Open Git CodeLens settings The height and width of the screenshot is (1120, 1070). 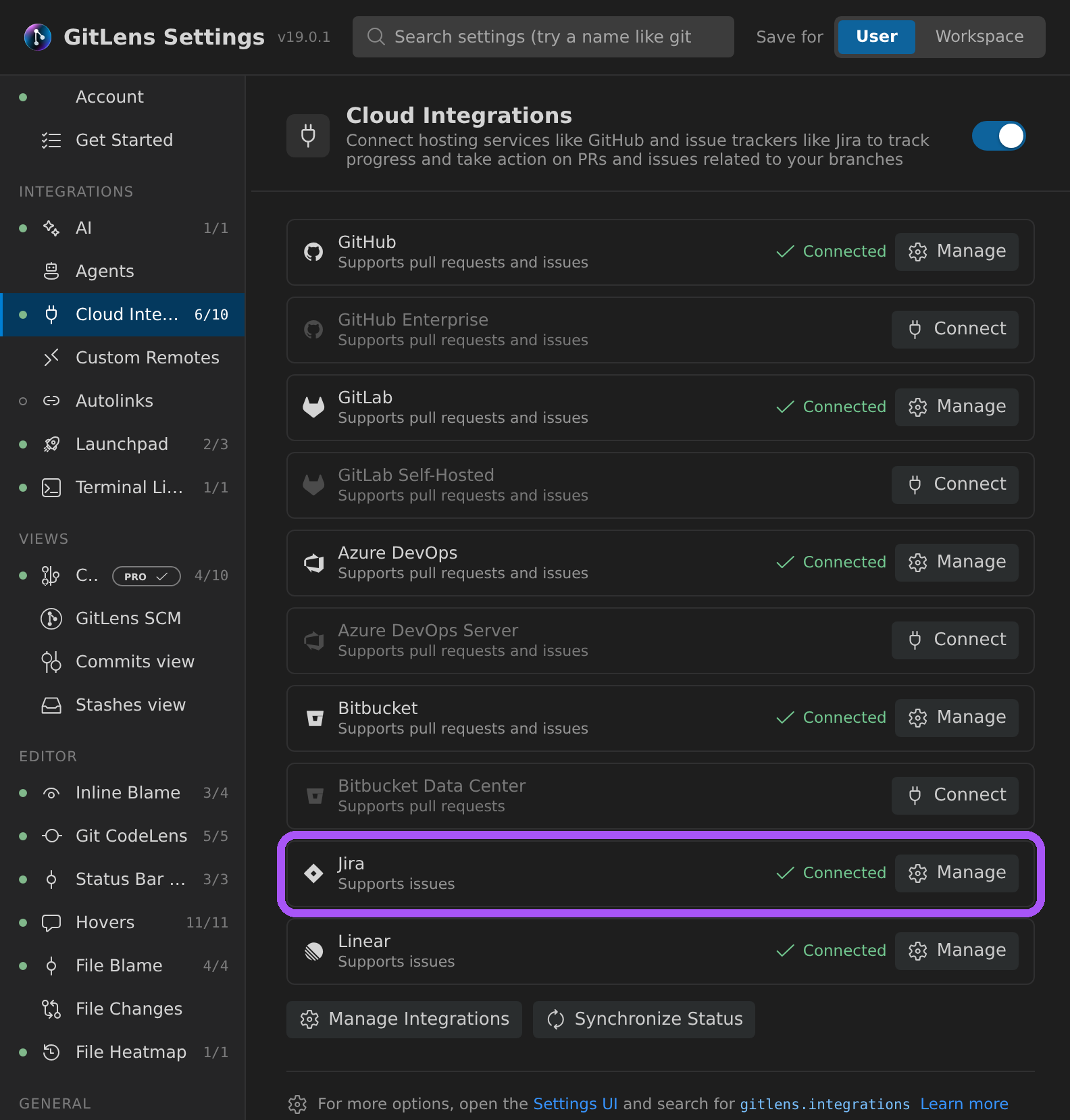tap(122, 836)
